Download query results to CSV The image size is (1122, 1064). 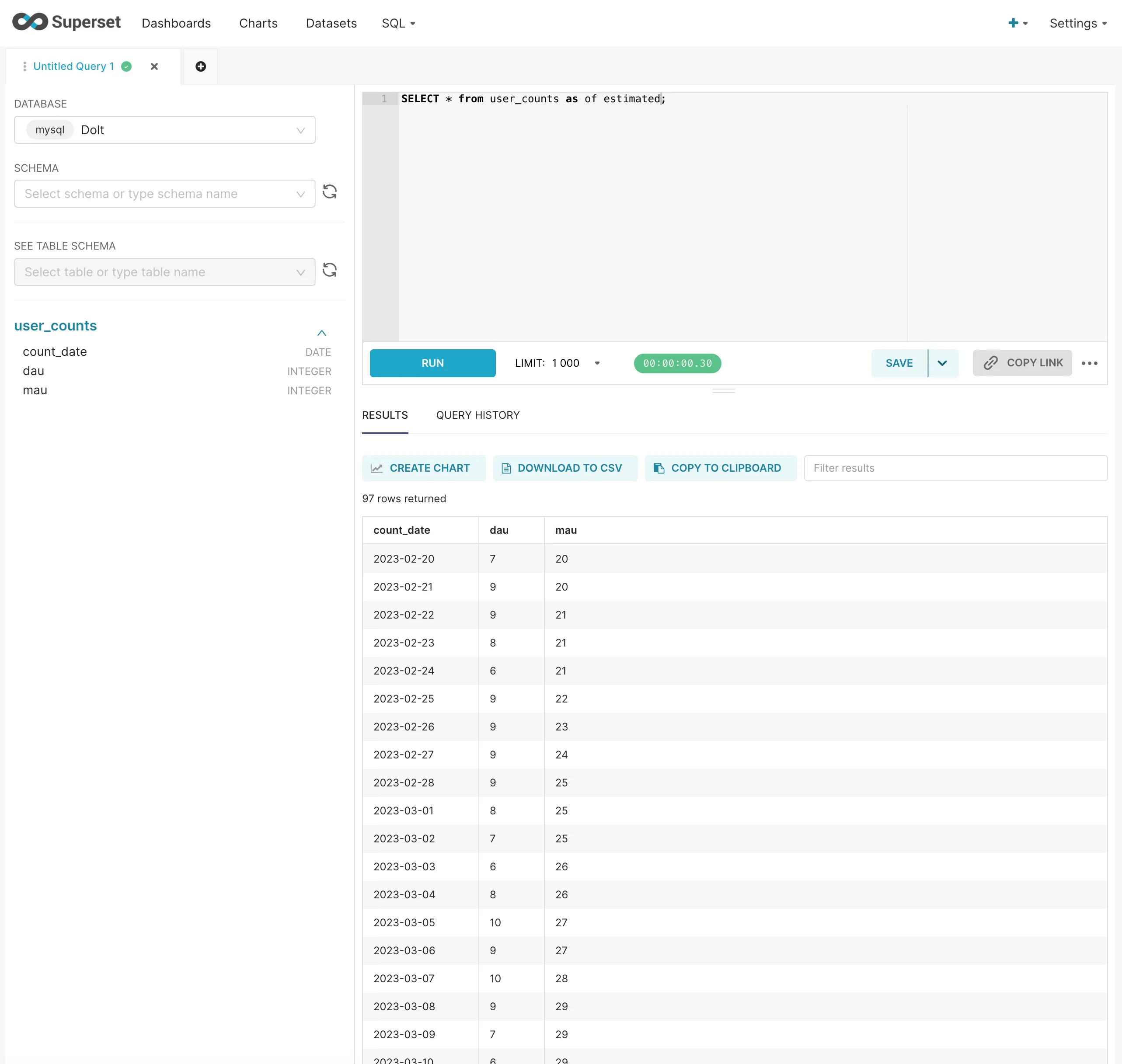coord(565,468)
